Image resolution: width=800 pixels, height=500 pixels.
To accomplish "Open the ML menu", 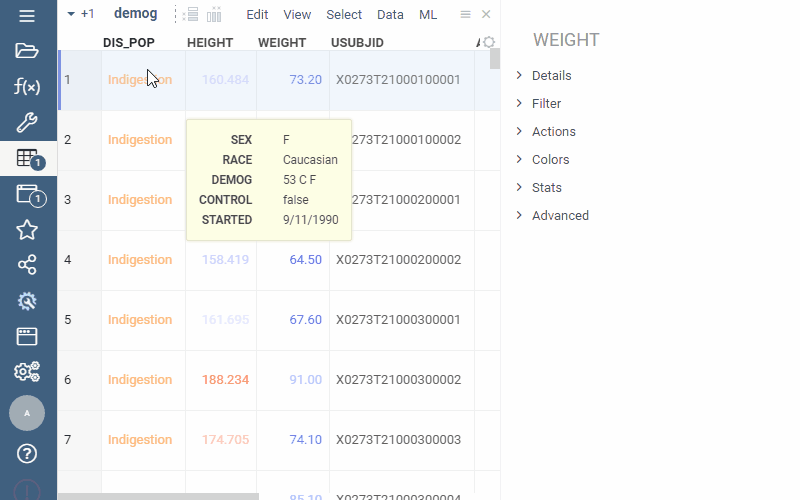I will tap(428, 15).
